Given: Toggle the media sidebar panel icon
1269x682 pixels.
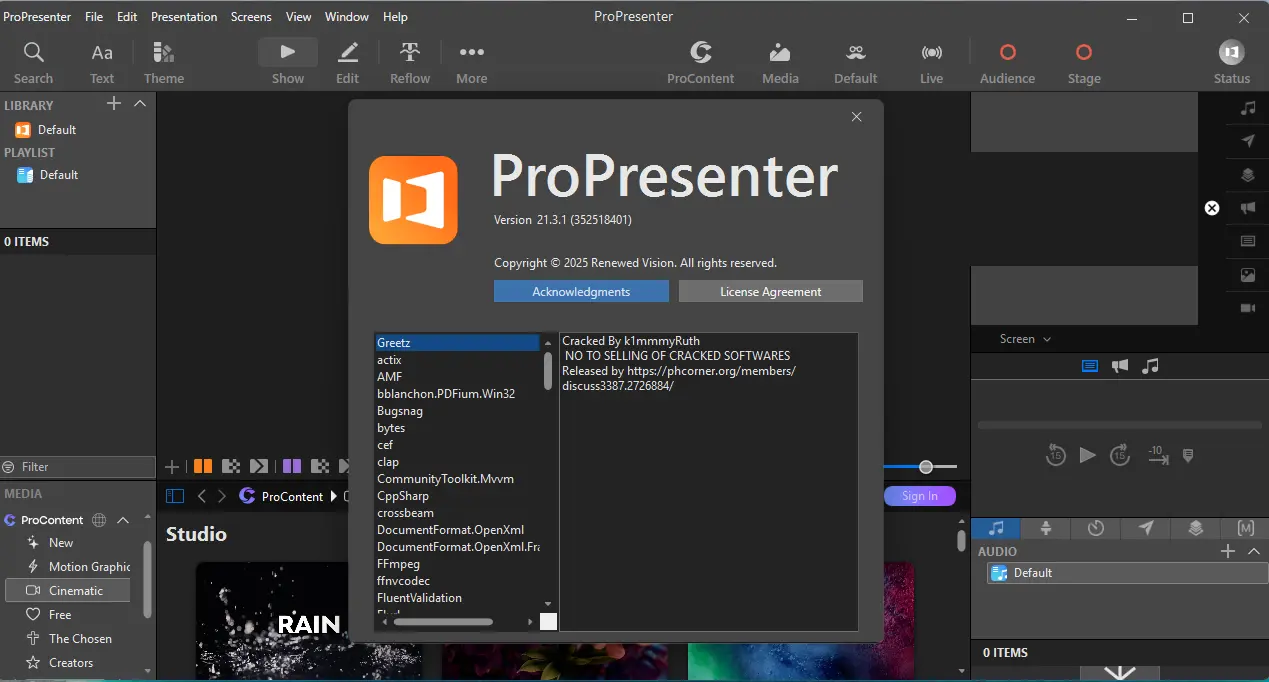Looking at the screenshot, I should click(x=175, y=496).
